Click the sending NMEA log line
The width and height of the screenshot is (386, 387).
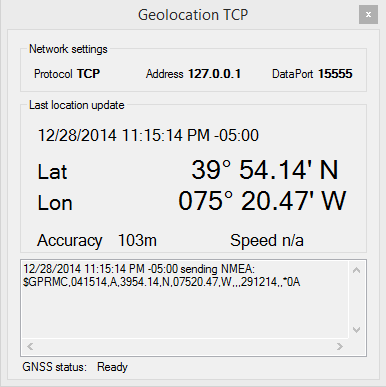coord(139,269)
